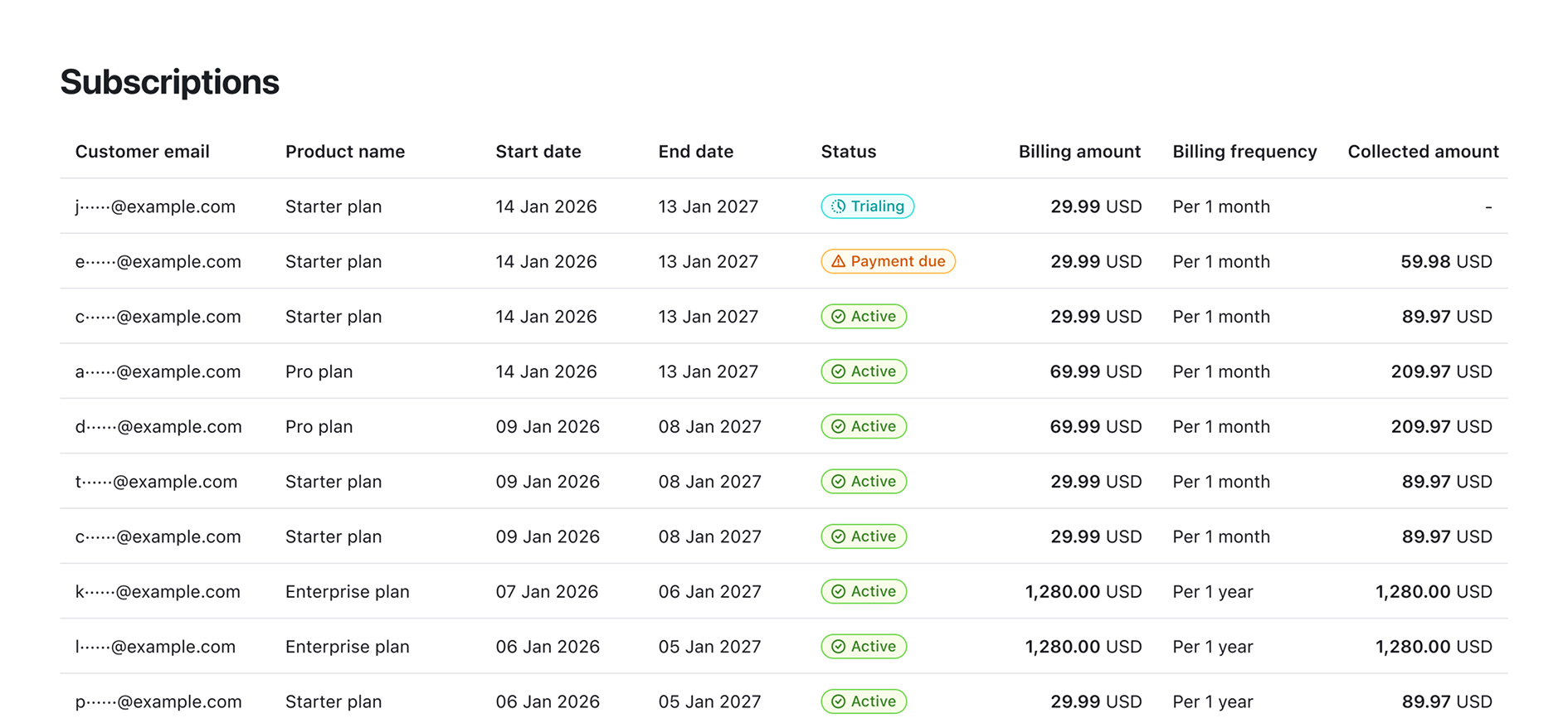Open customer l······@example.com

pos(155,647)
